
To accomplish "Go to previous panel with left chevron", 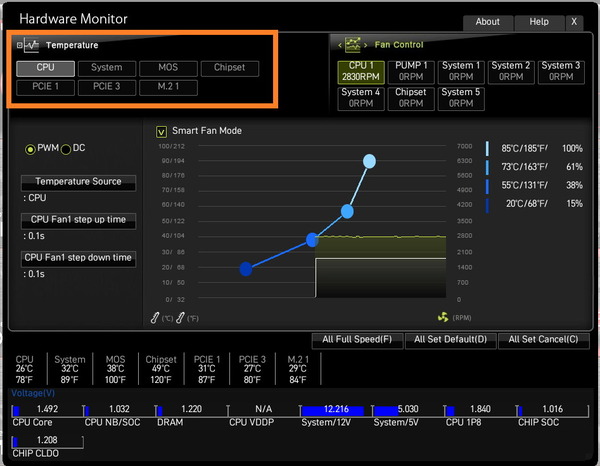I will click(340, 45).
